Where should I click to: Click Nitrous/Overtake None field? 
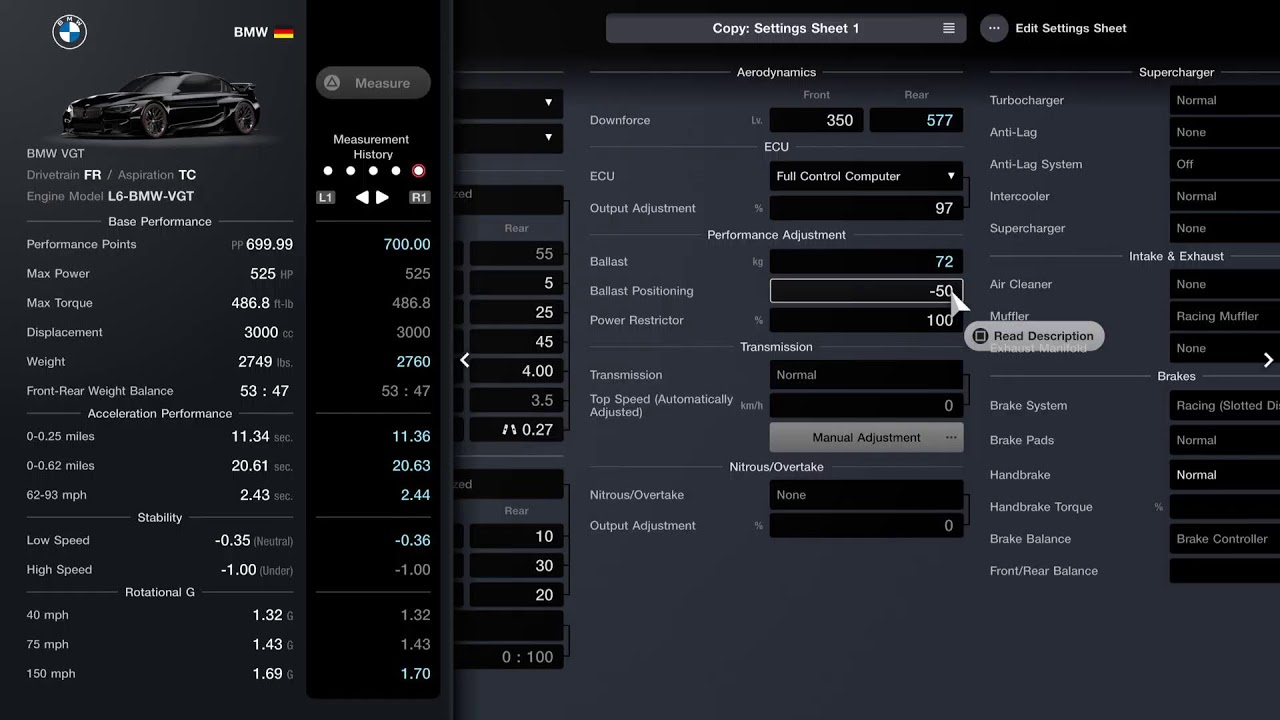tap(866, 495)
